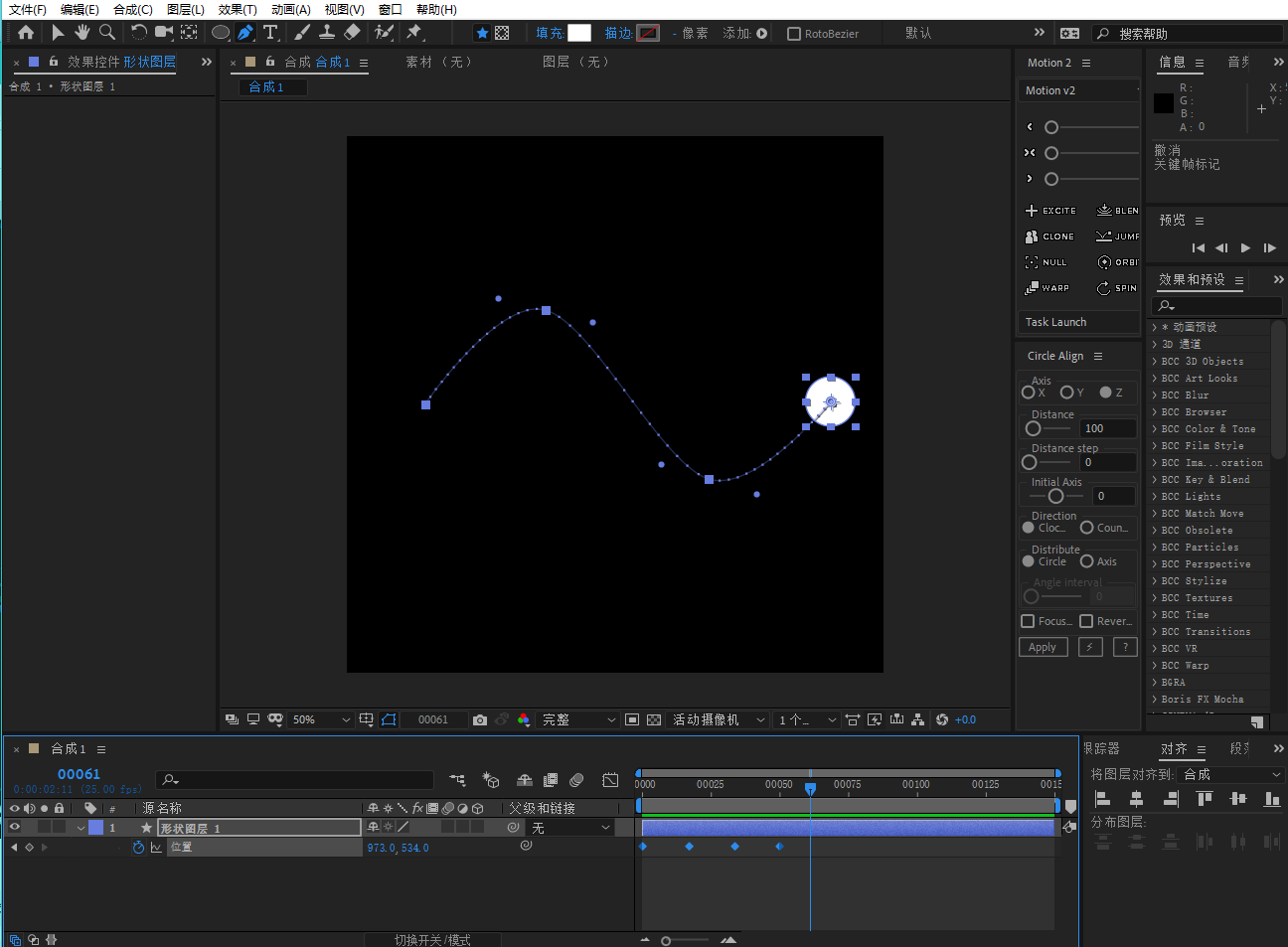
Task: Select the Puppet Pin tool
Action: (414, 33)
